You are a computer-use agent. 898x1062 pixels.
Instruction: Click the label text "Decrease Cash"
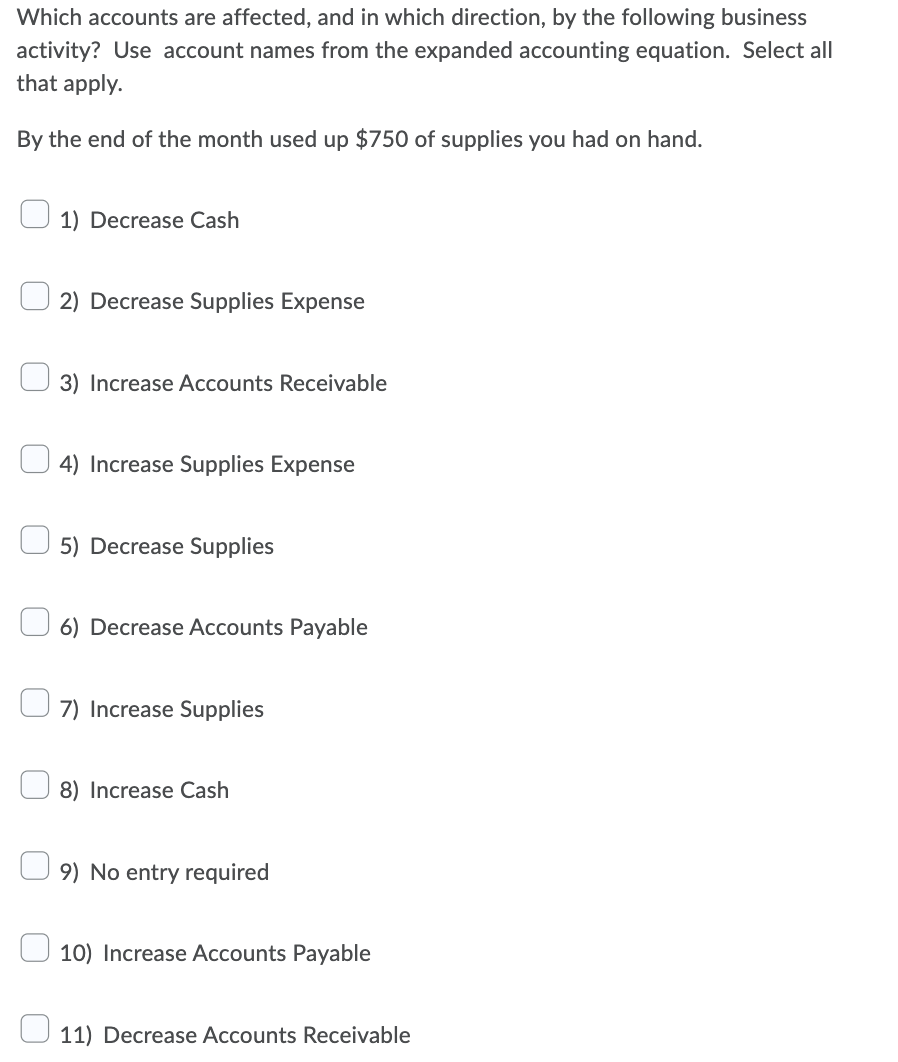click(x=164, y=220)
